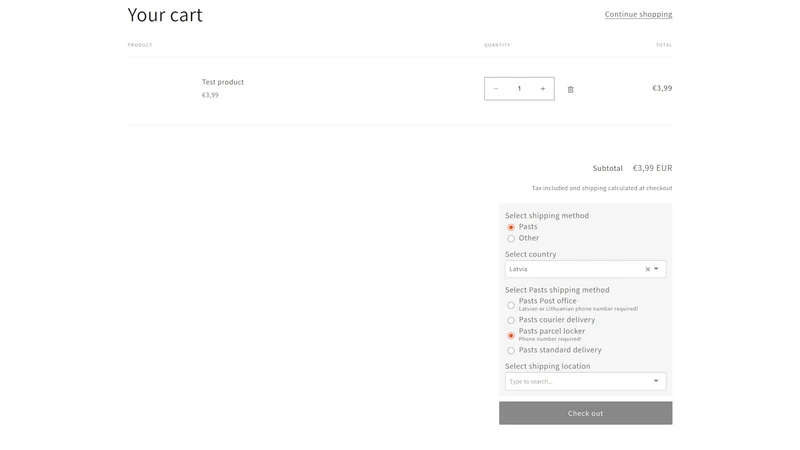Click the Subtotal €3,99 EUR amount

(652, 168)
